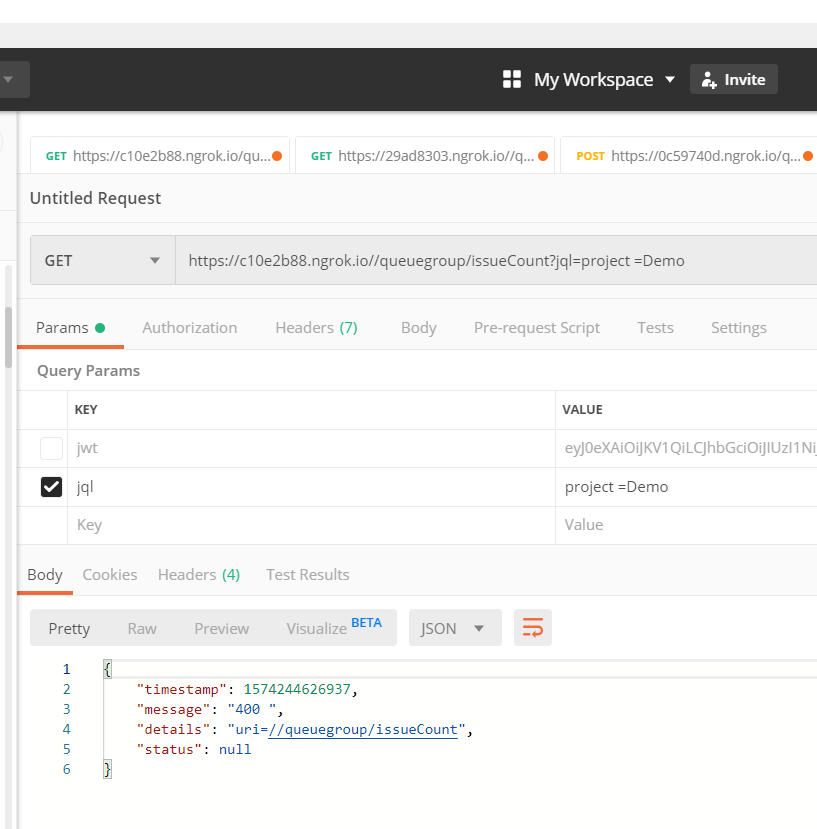Screen dimensions: 817x829
Task: Select the Raw response view
Action: tap(142, 628)
